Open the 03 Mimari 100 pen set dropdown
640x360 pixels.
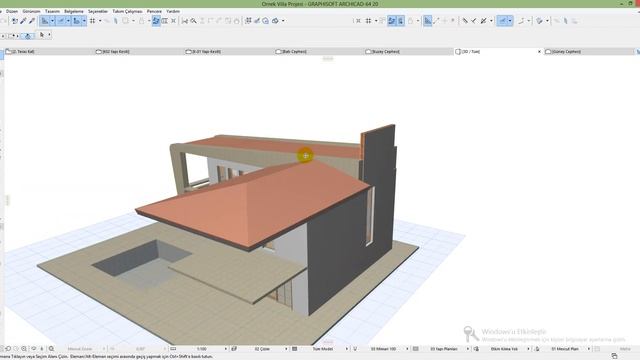[407, 349]
